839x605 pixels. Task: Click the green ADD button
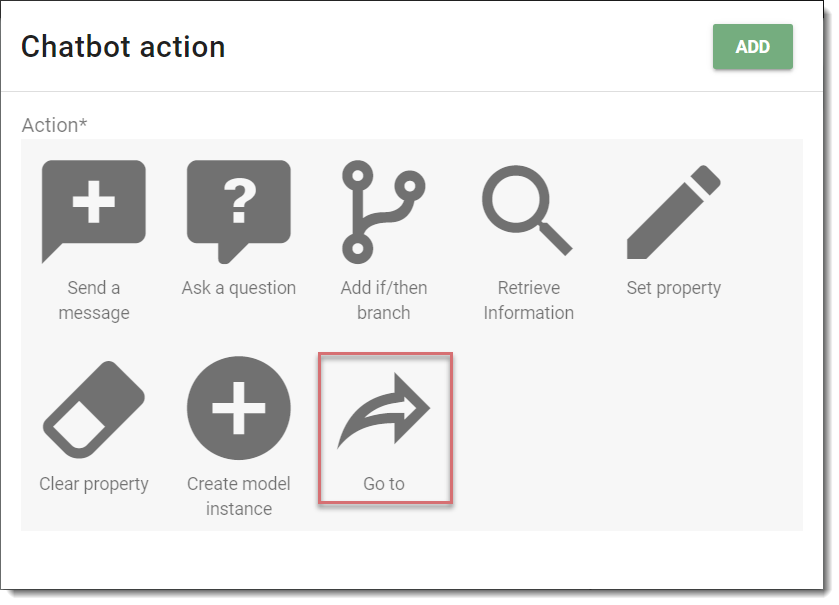752,47
